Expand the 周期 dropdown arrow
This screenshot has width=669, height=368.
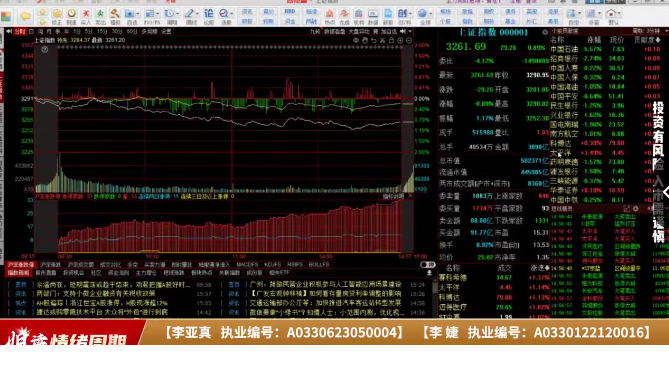tap(177, 14)
